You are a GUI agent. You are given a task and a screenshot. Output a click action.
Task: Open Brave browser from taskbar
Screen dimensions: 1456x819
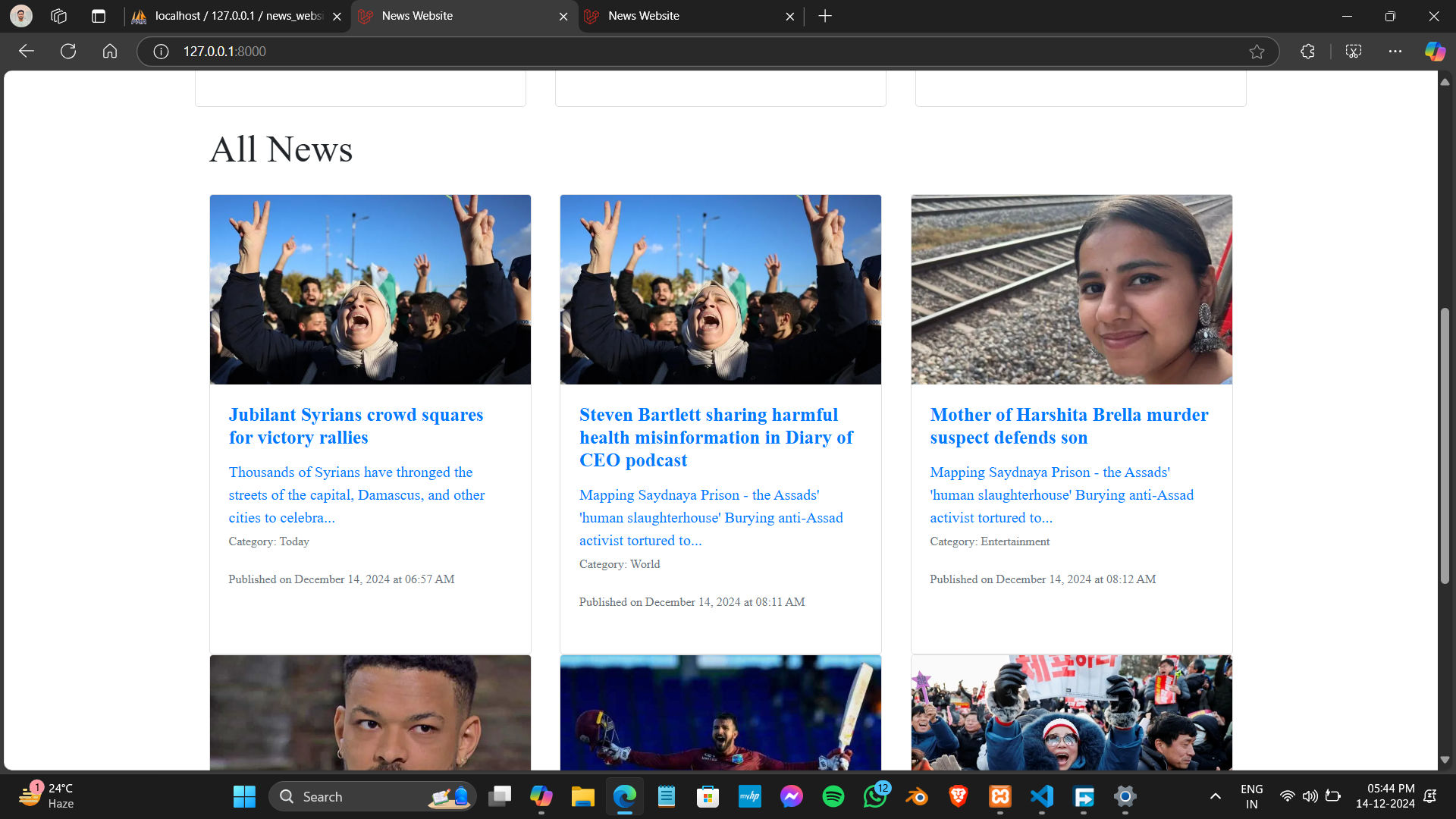(959, 796)
